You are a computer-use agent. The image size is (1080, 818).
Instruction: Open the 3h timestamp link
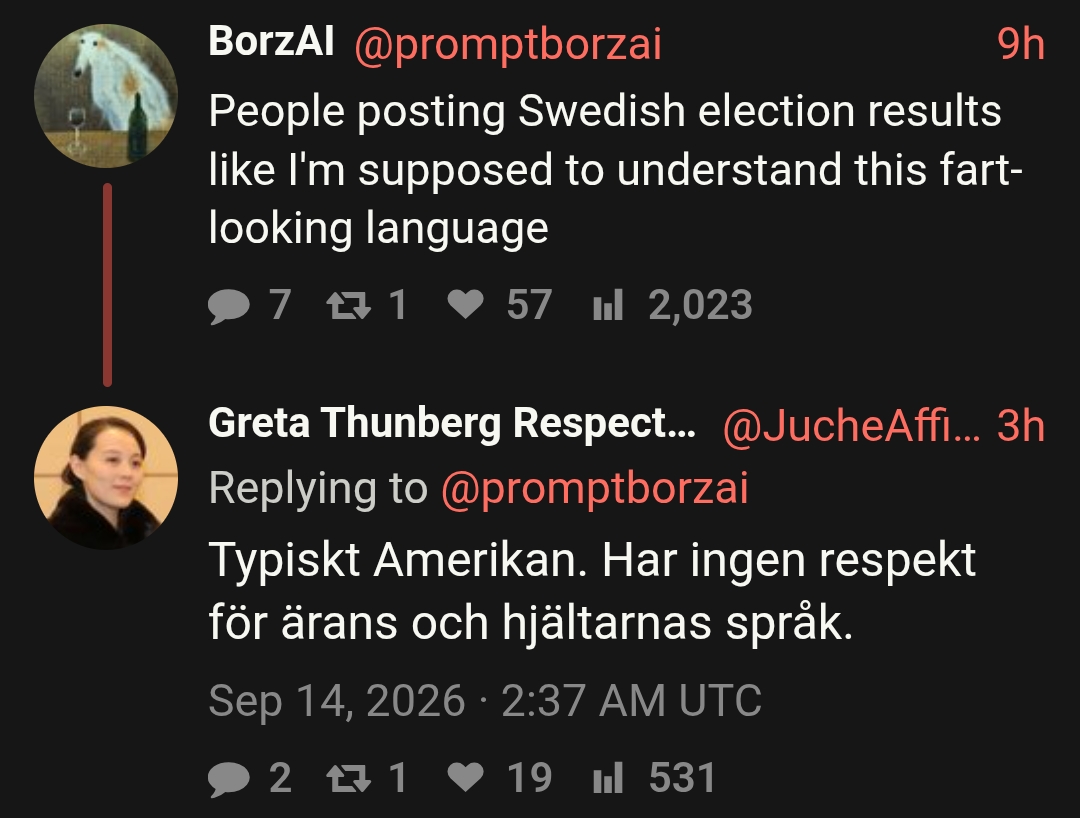[1021, 426]
